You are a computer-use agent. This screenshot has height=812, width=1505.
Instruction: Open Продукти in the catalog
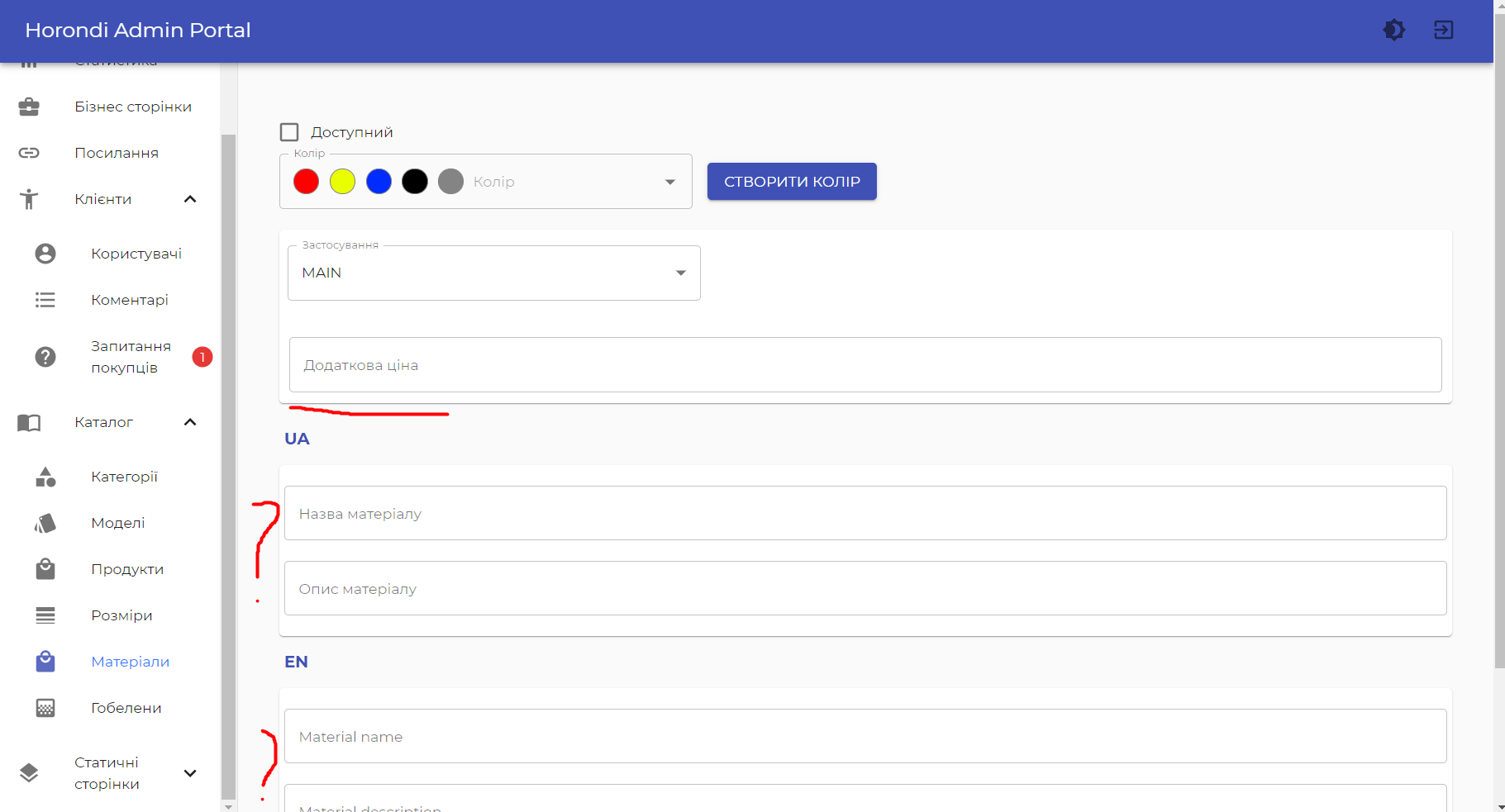(x=127, y=569)
